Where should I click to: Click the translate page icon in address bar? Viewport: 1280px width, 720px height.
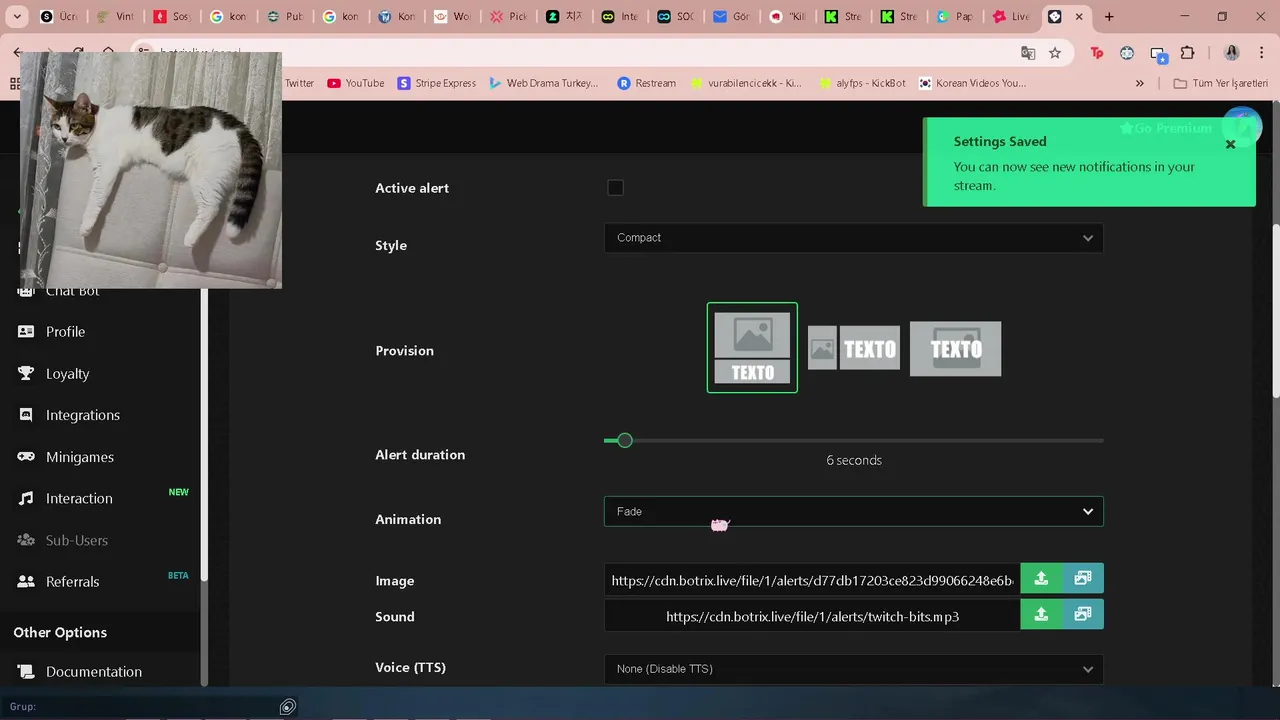(1027, 53)
